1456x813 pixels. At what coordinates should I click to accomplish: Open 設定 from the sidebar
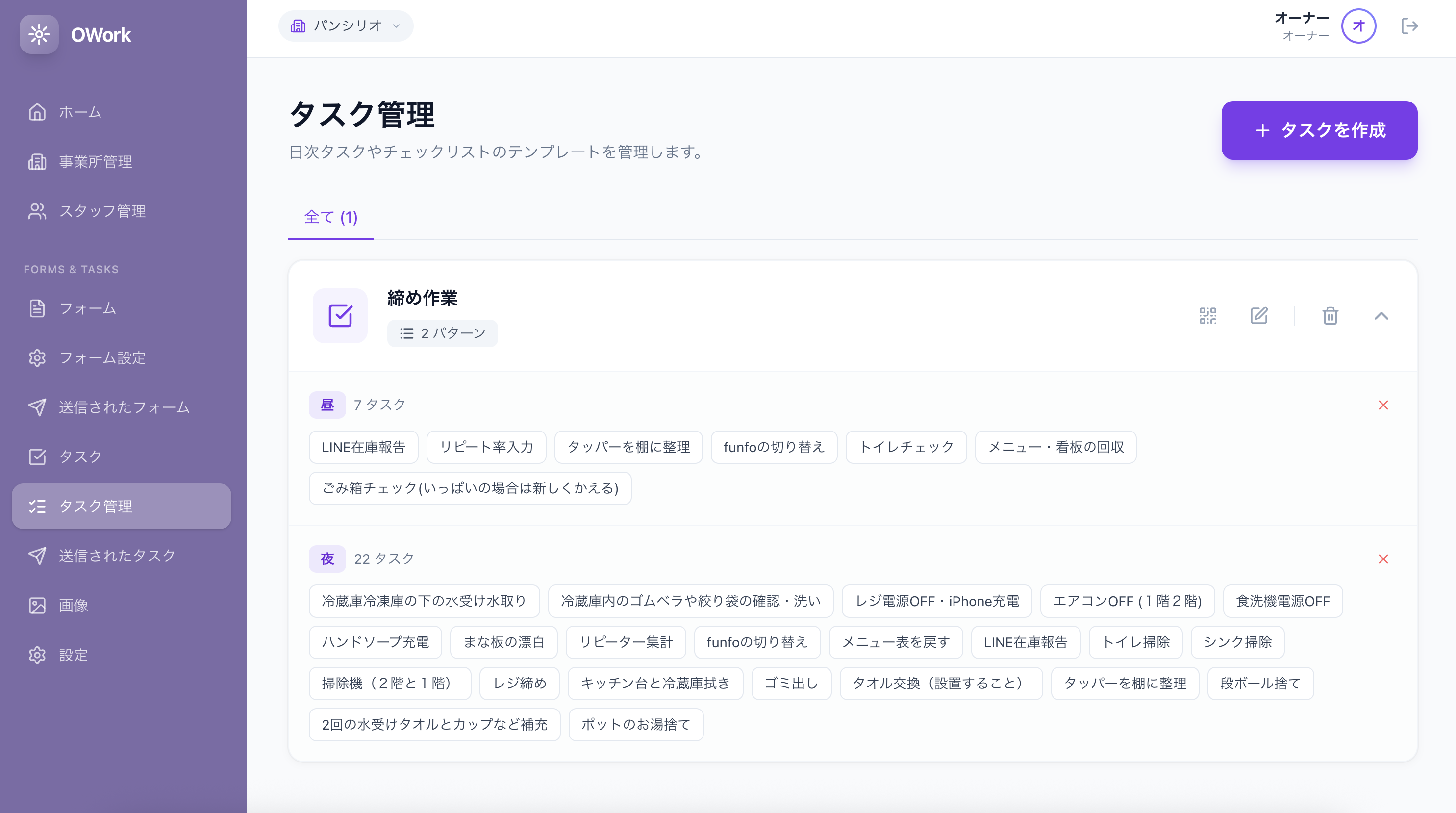click(74, 655)
